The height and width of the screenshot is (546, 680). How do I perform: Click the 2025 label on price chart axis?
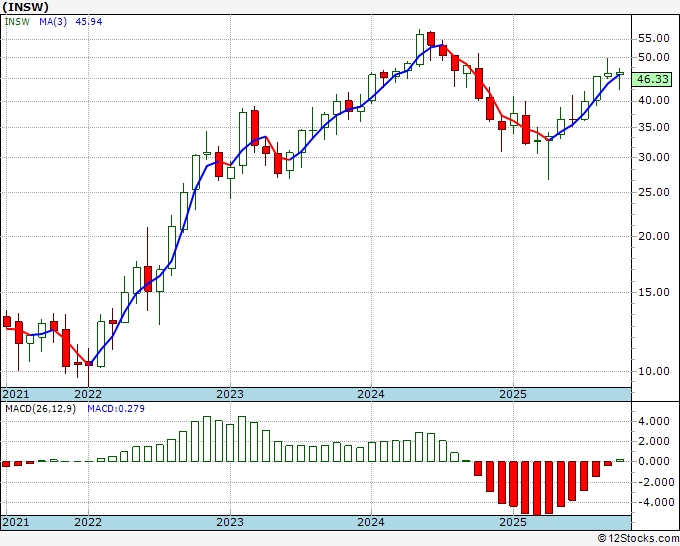pos(513,394)
